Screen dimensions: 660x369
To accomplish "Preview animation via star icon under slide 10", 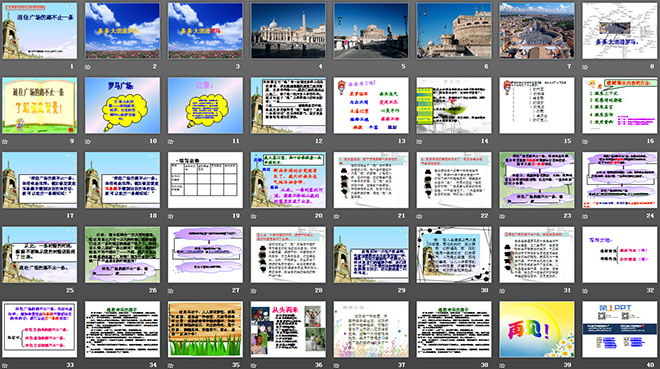I will (x=88, y=141).
